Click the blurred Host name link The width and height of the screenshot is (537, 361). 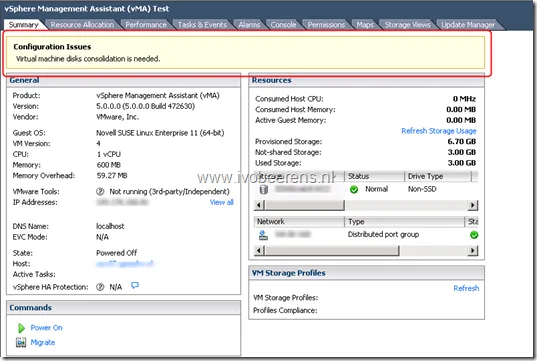(125, 264)
